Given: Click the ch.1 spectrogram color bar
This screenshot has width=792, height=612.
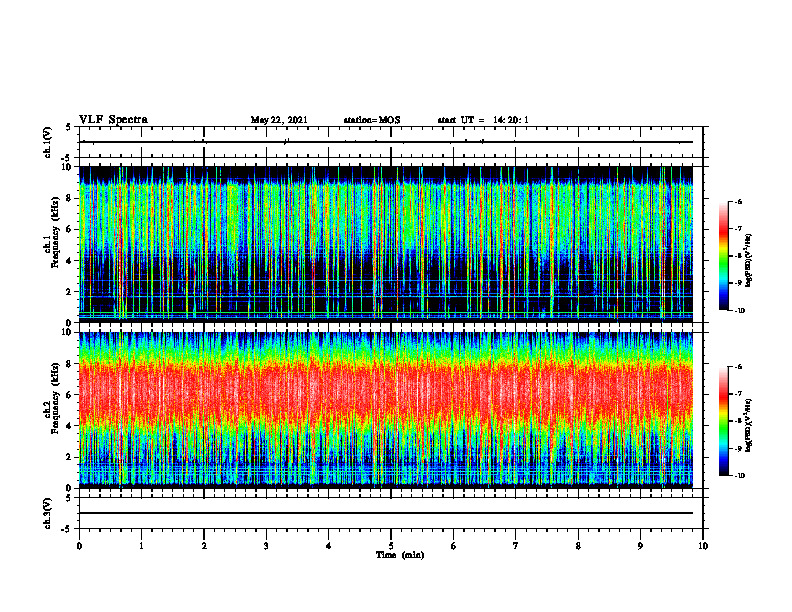Looking at the screenshot, I should click(723, 256).
